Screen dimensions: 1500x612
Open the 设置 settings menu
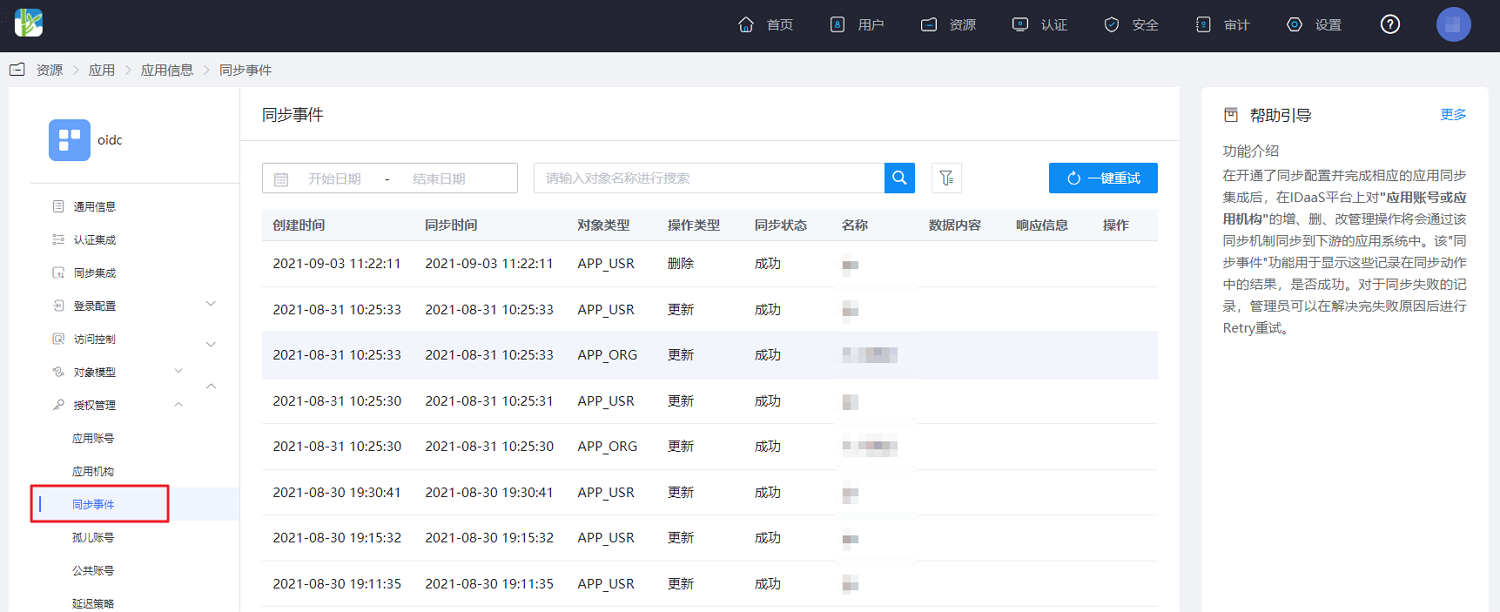click(1314, 25)
